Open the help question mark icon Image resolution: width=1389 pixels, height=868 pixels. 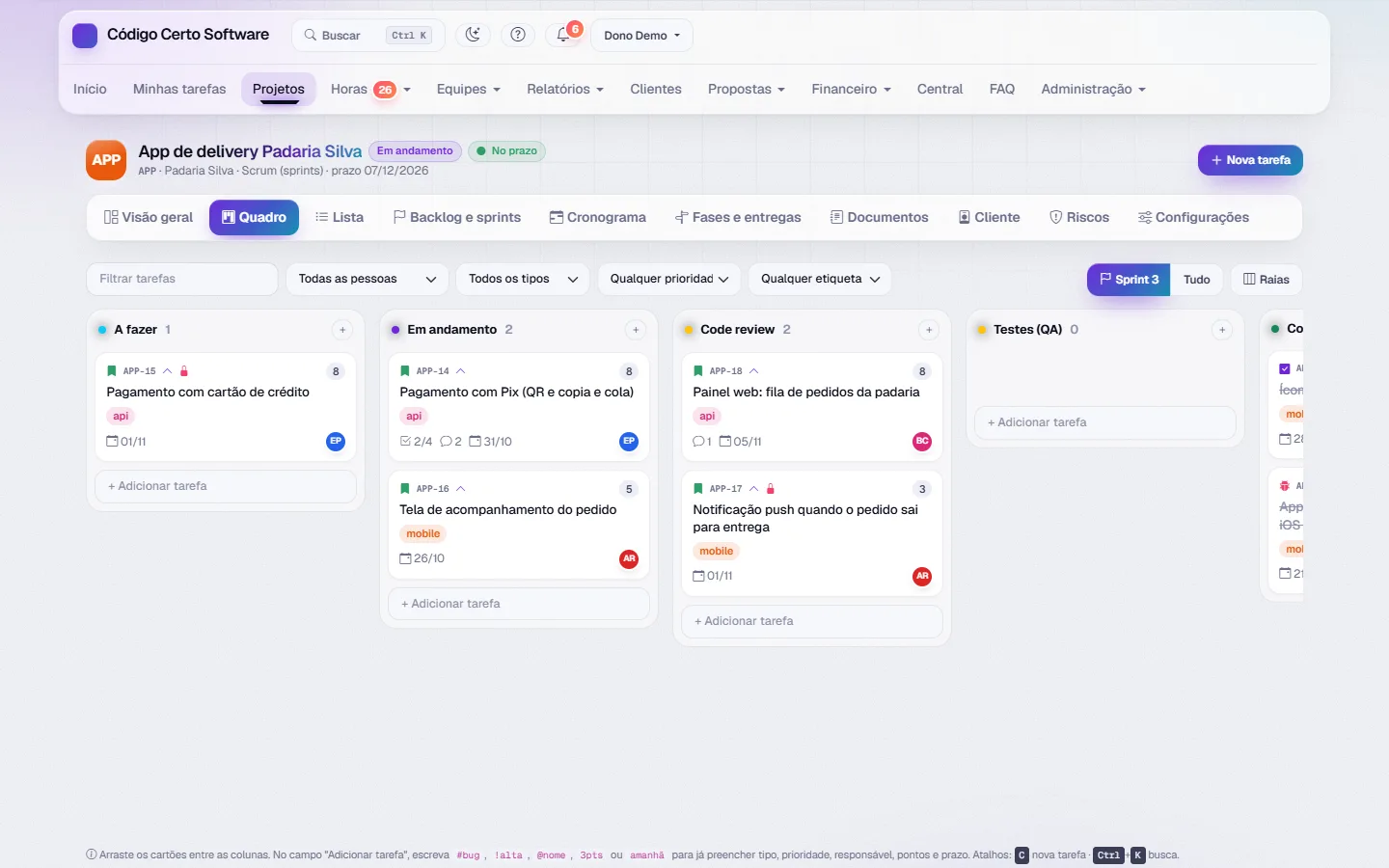click(518, 35)
